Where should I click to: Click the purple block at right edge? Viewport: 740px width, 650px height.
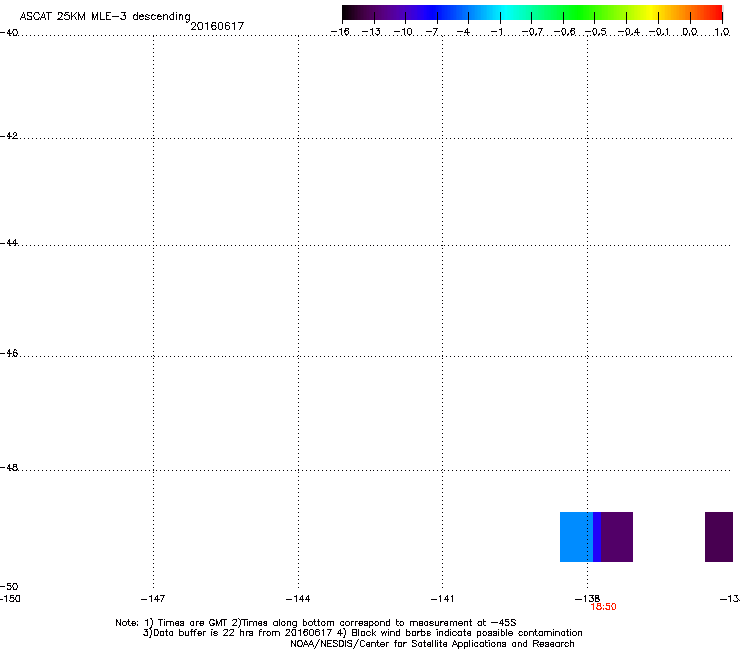[x=719, y=537]
